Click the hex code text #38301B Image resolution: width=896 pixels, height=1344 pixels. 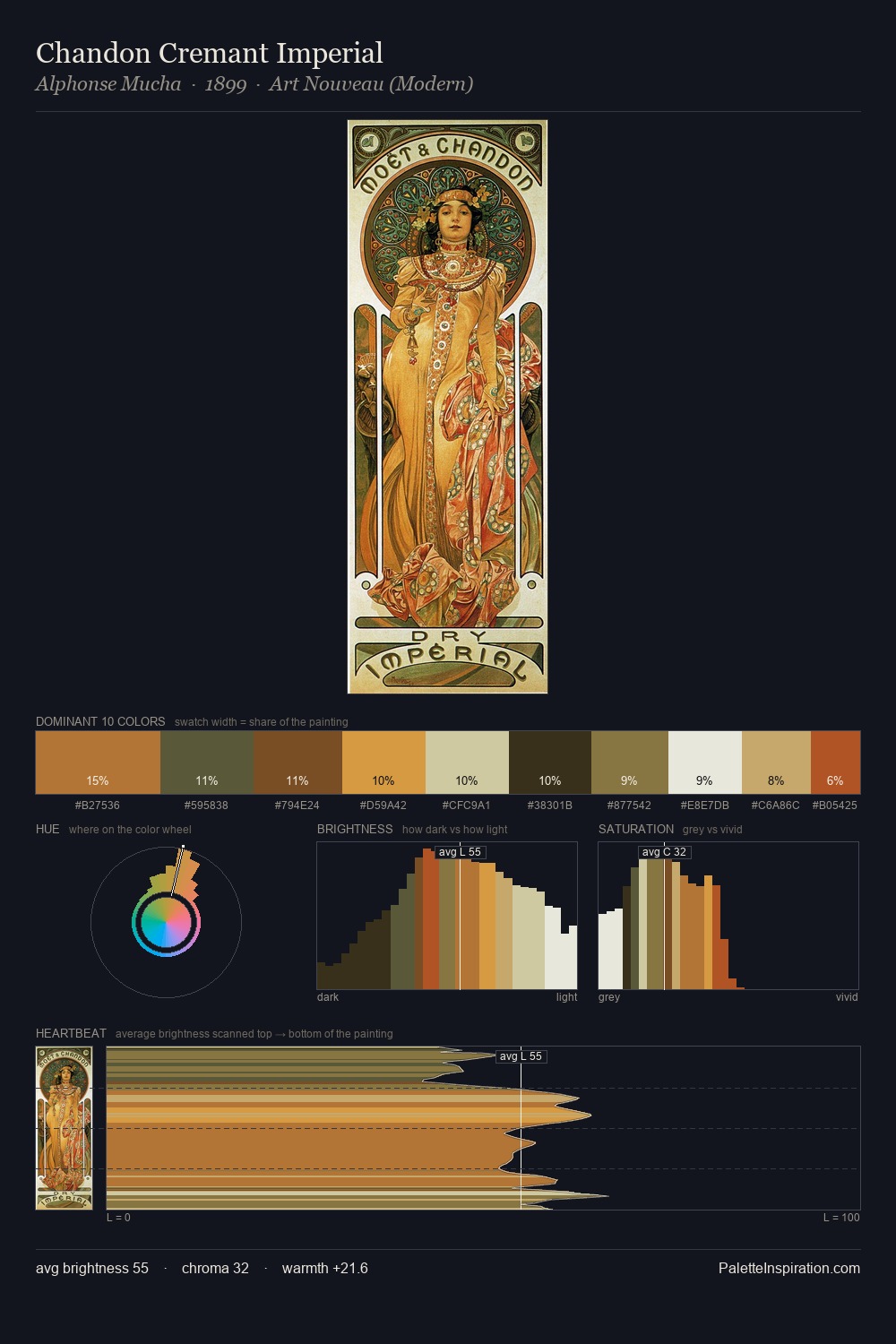tap(550, 806)
